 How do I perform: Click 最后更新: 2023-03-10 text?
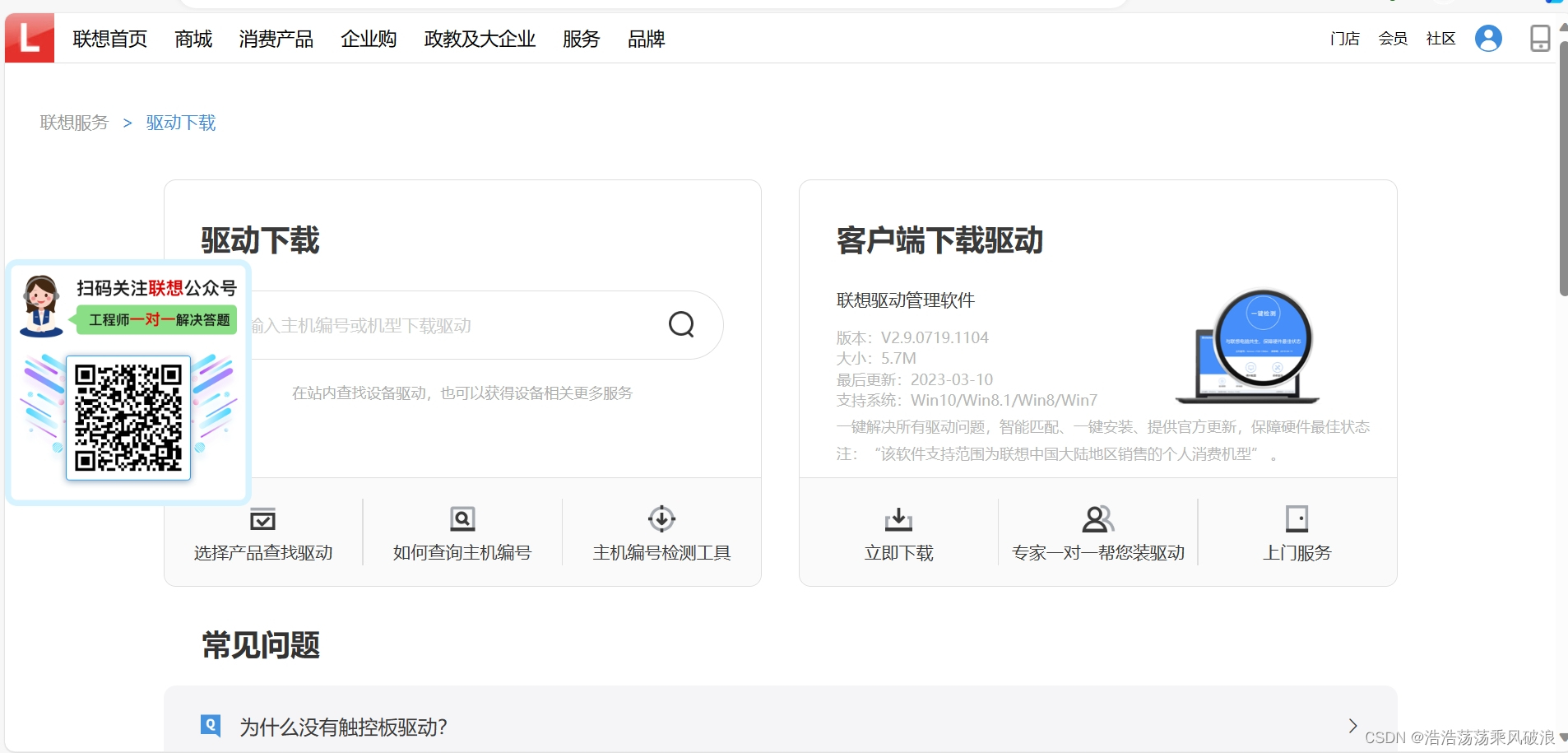915,379
